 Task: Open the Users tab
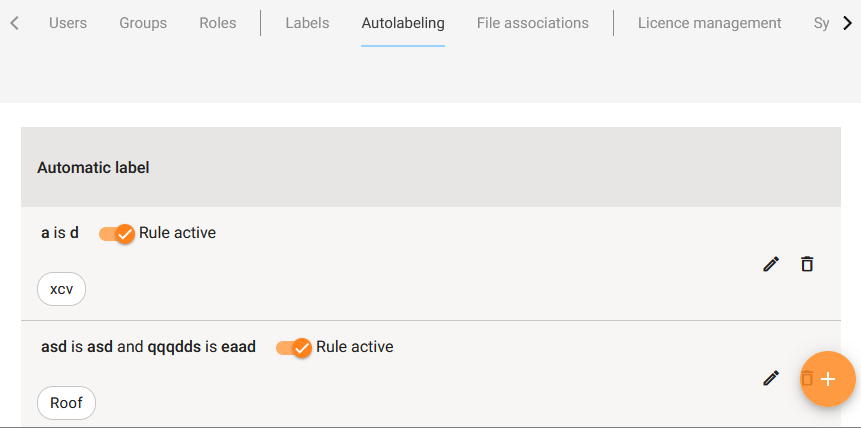(x=68, y=23)
